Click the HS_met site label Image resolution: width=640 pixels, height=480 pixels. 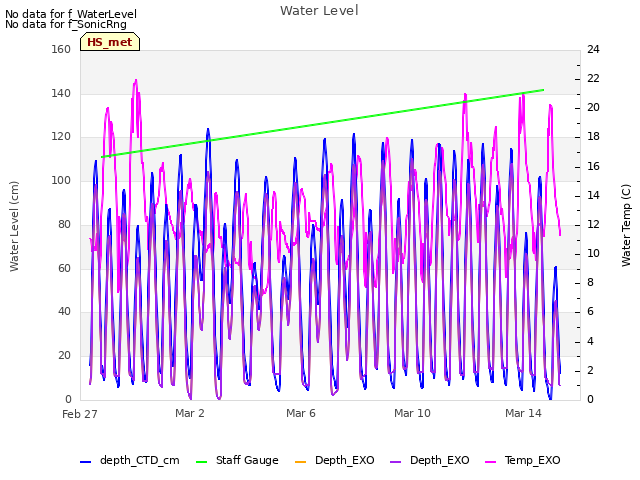[110, 42]
